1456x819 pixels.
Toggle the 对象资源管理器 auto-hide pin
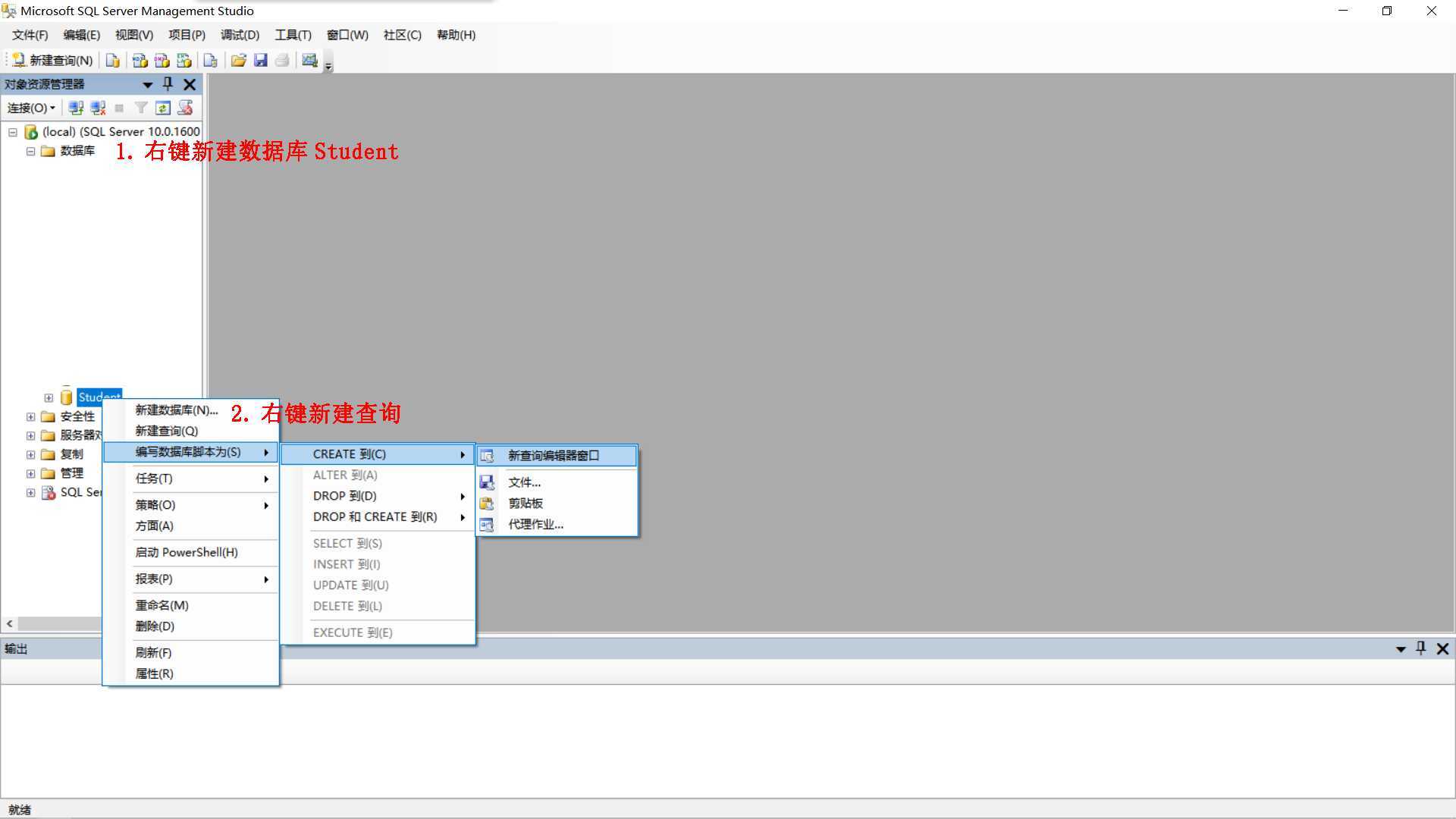[168, 84]
